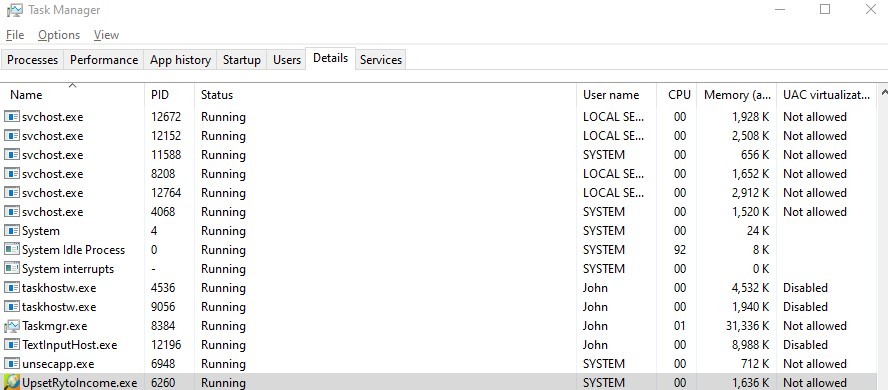Select the Taskmgr.exe process name

(54, 326)
